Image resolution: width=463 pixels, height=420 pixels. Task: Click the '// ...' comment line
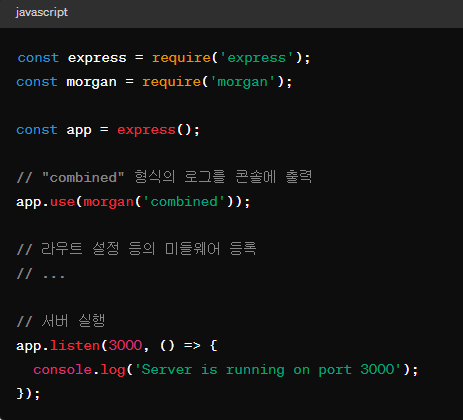coord(41,274)
